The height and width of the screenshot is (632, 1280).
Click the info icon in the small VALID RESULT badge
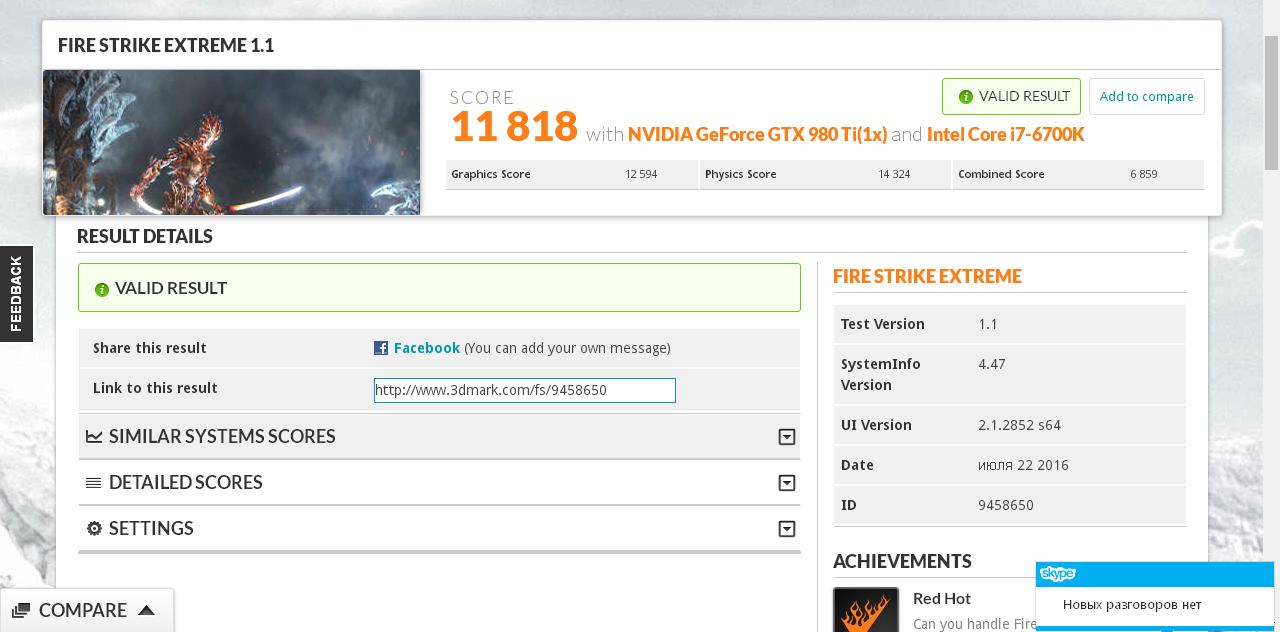click(965, 97)
